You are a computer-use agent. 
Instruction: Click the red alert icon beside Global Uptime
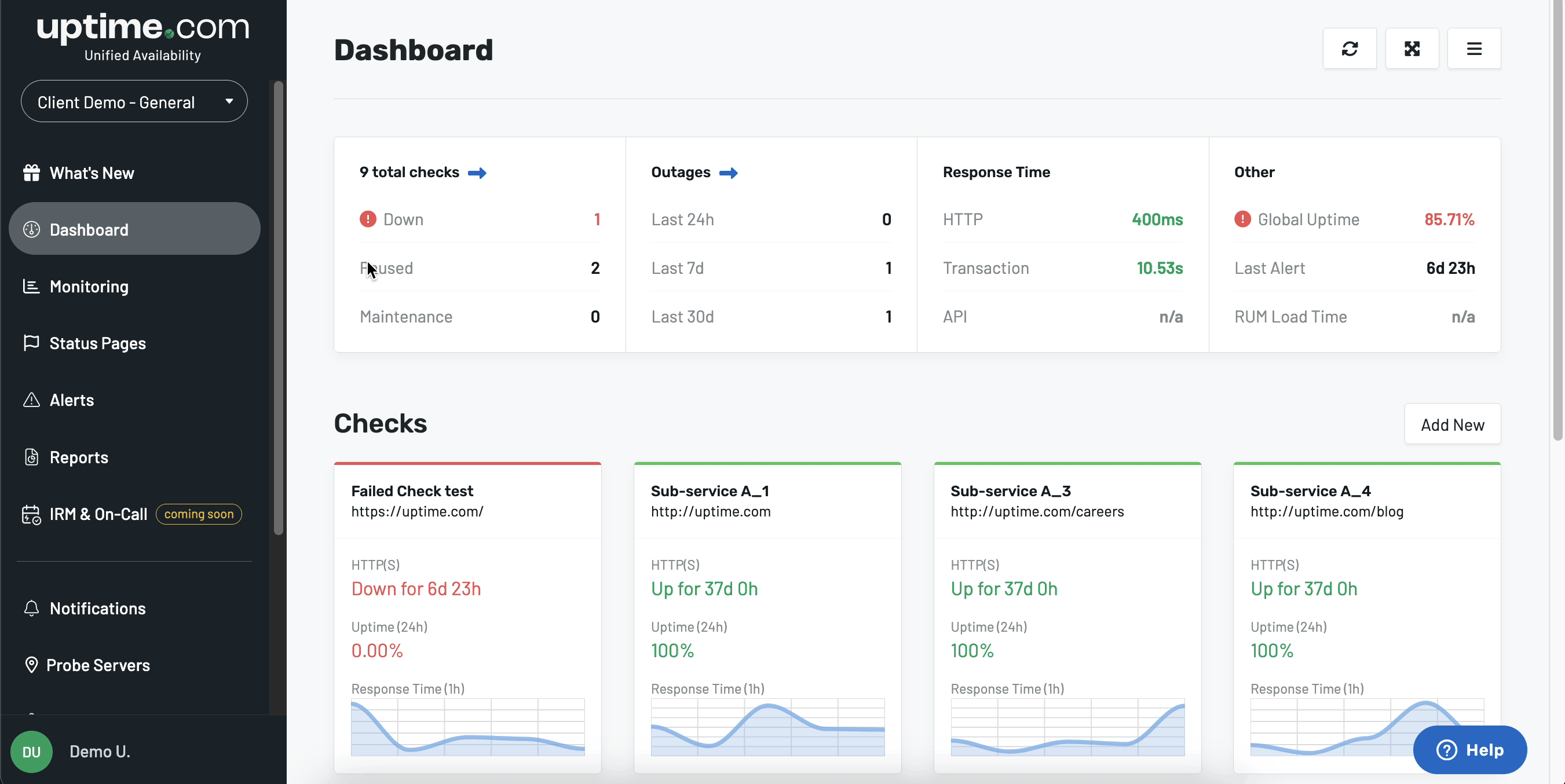point(1242,219)
